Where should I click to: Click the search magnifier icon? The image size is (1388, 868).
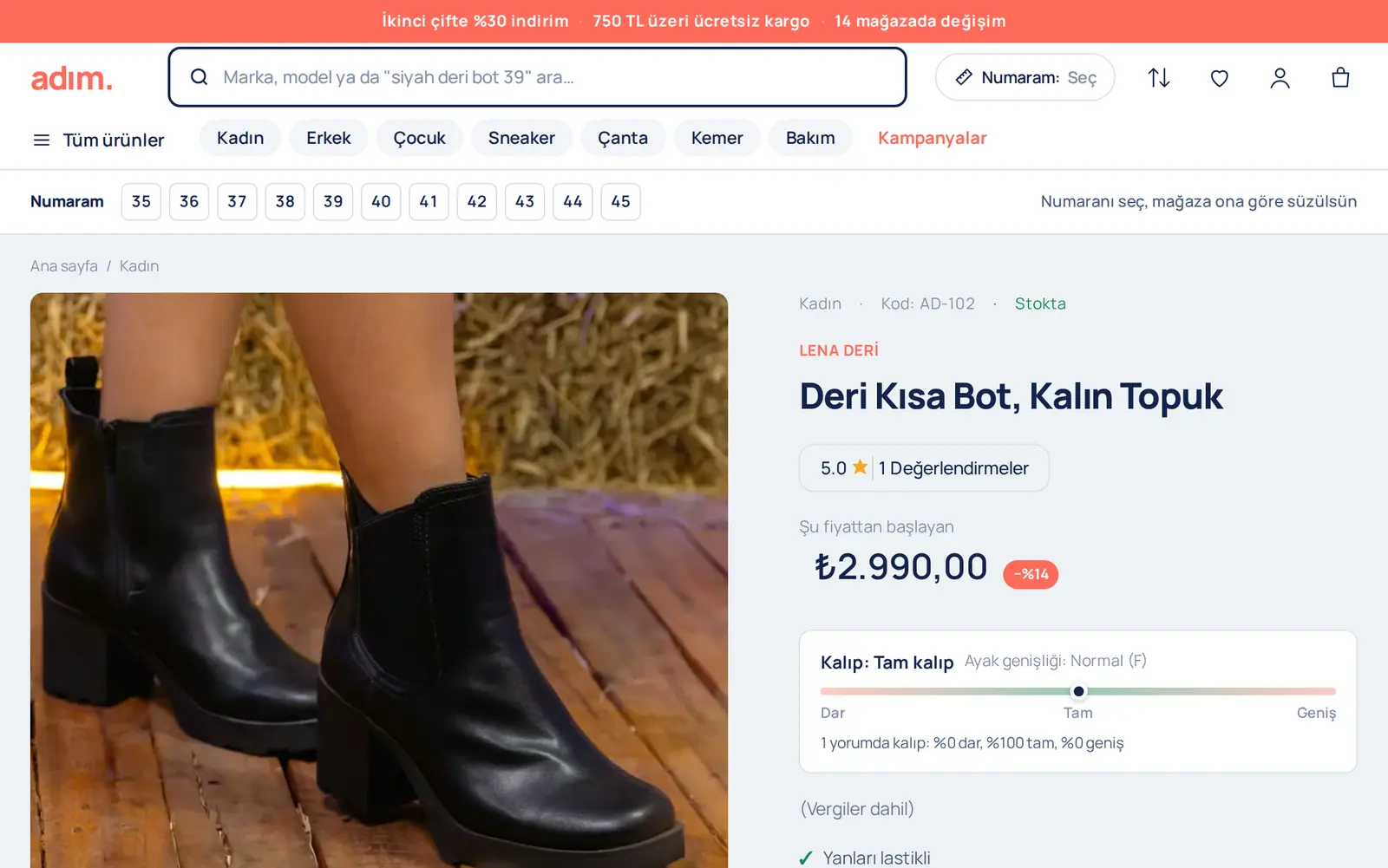tap(199, 77)
